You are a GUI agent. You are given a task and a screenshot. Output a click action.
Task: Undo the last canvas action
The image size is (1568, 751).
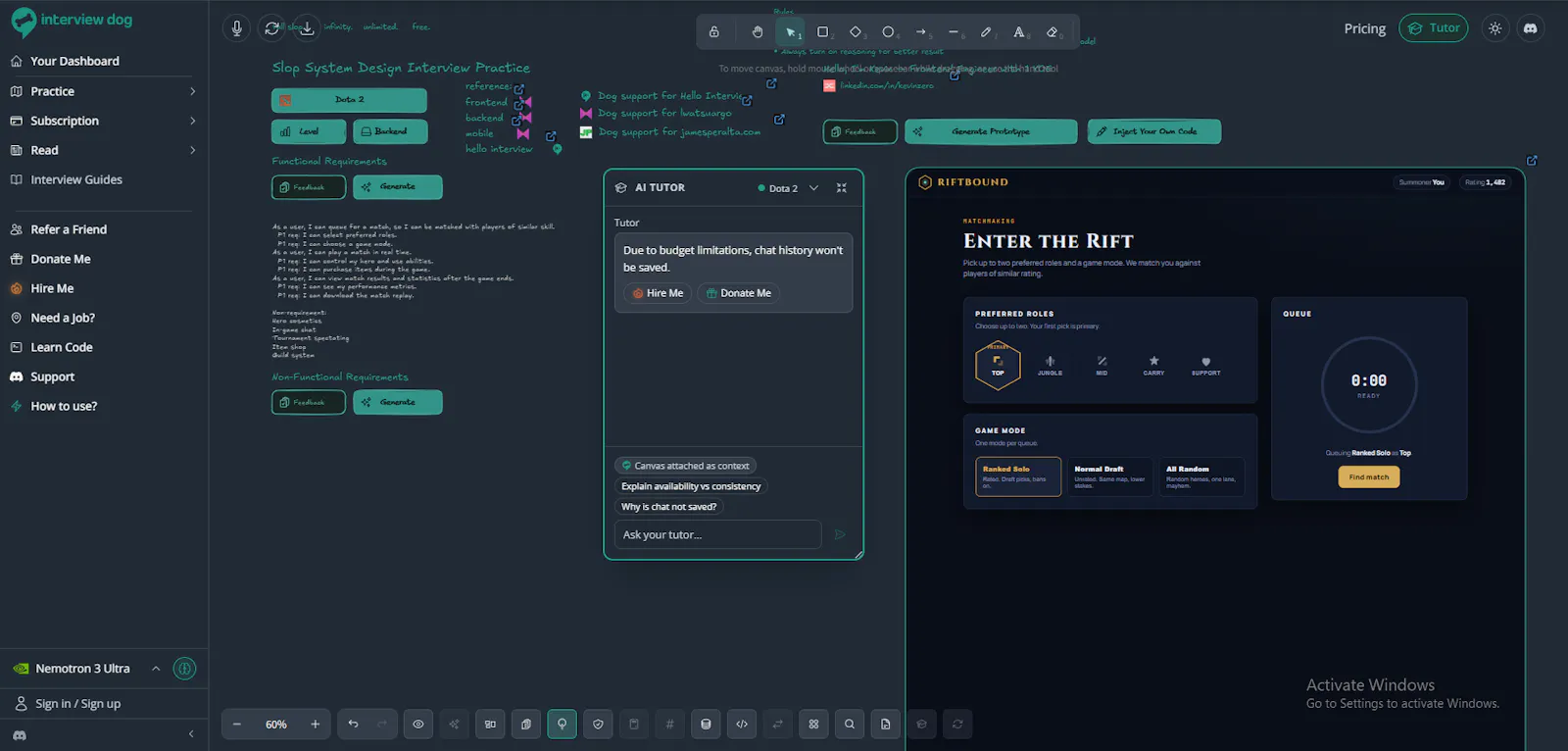coord(353,725)
